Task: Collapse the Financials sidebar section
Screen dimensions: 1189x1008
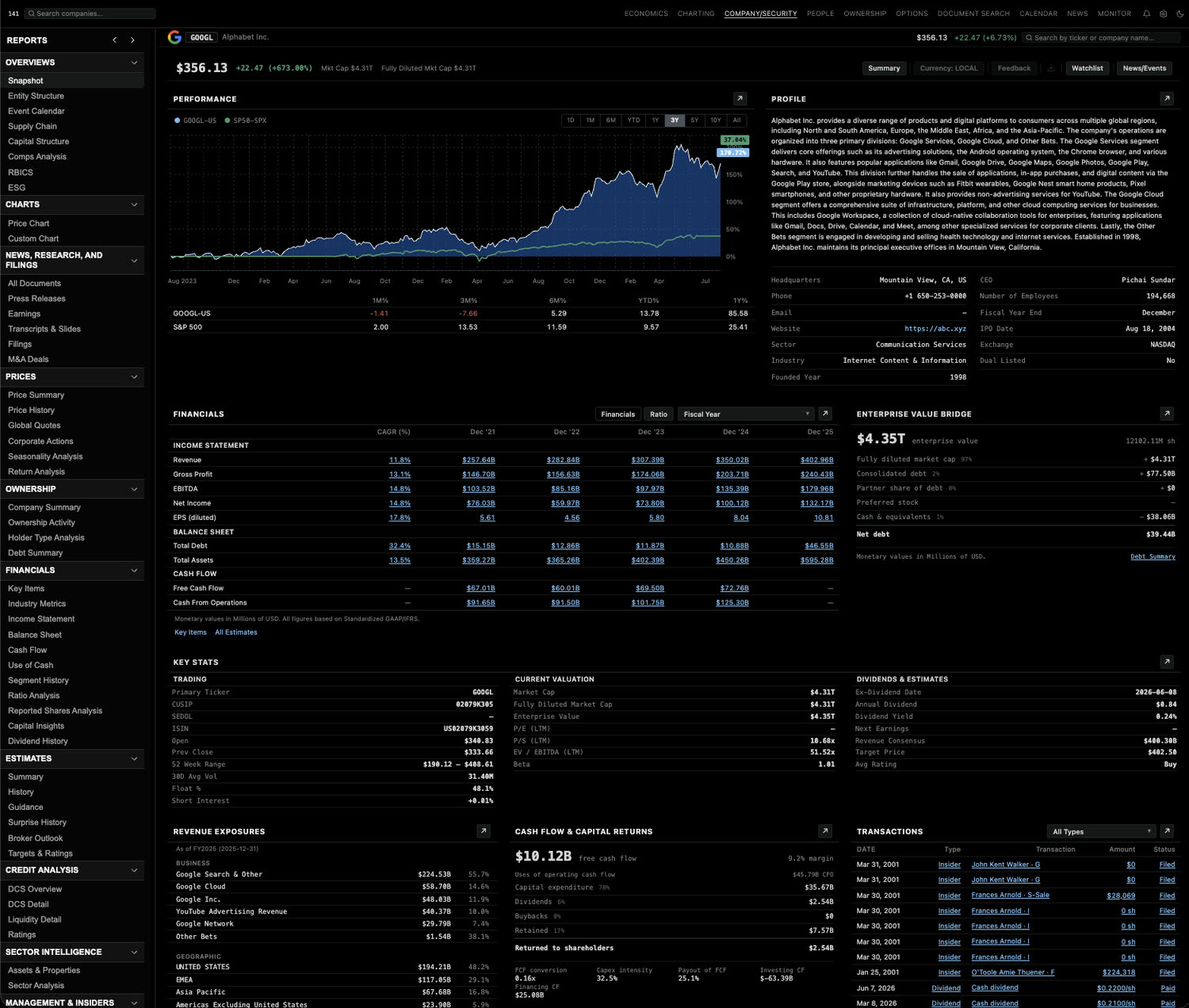Action: tap(134, 571)
